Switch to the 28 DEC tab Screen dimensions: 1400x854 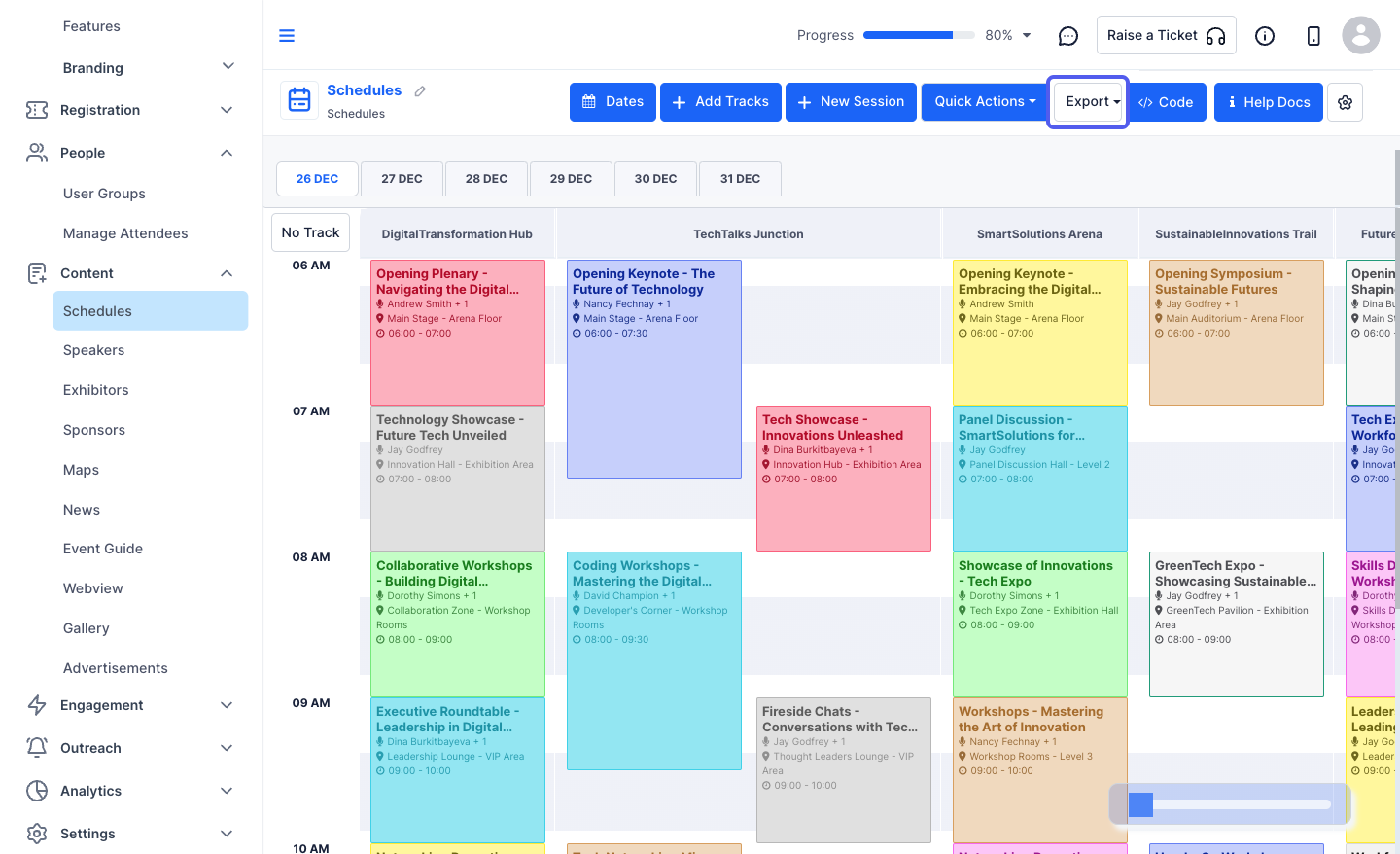coord(486,179)
